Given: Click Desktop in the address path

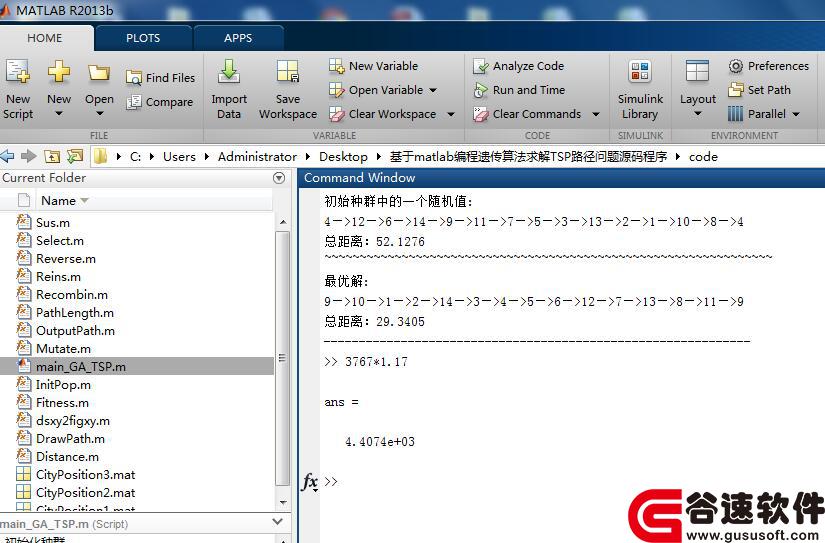Looking at the screenshot, I should [343, 157].
